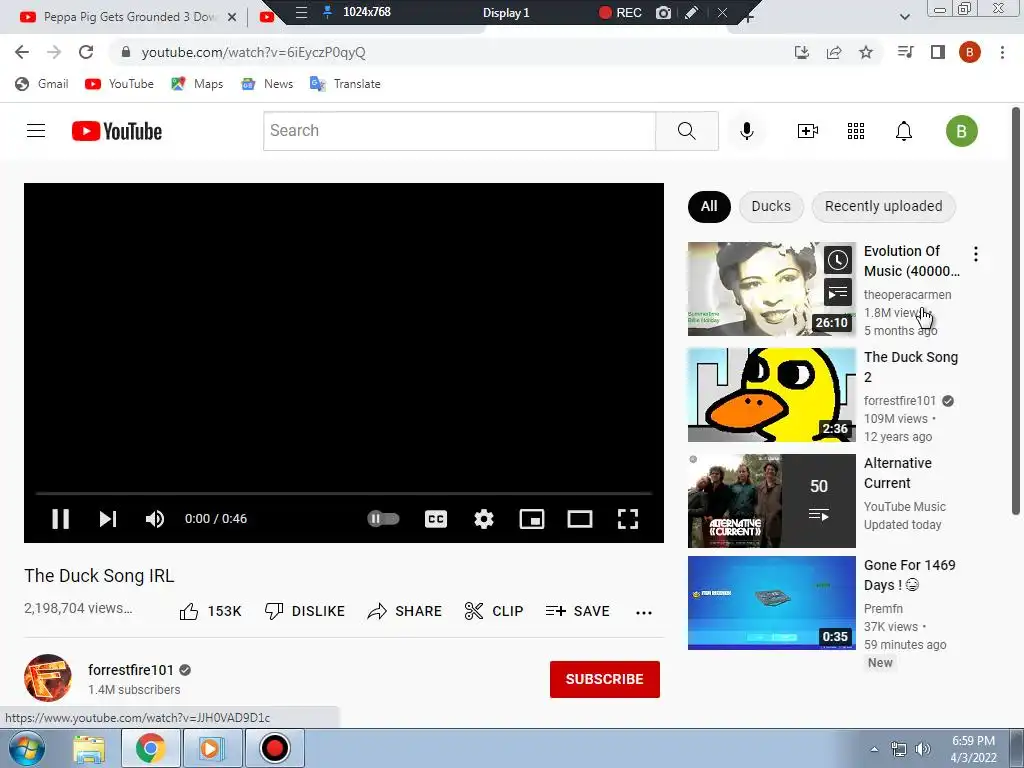Go to YouTube home via logo
Image resolution: width=1024 pixels, height=768 pixels.
[117, 131]
